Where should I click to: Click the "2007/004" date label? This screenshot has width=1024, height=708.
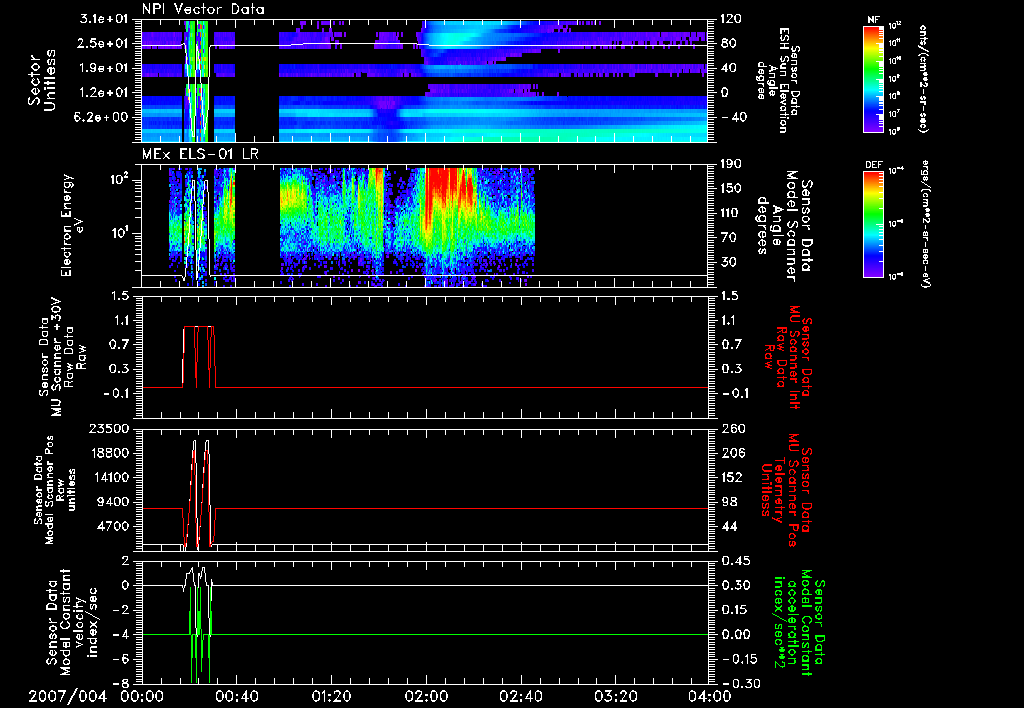[67, 697]
